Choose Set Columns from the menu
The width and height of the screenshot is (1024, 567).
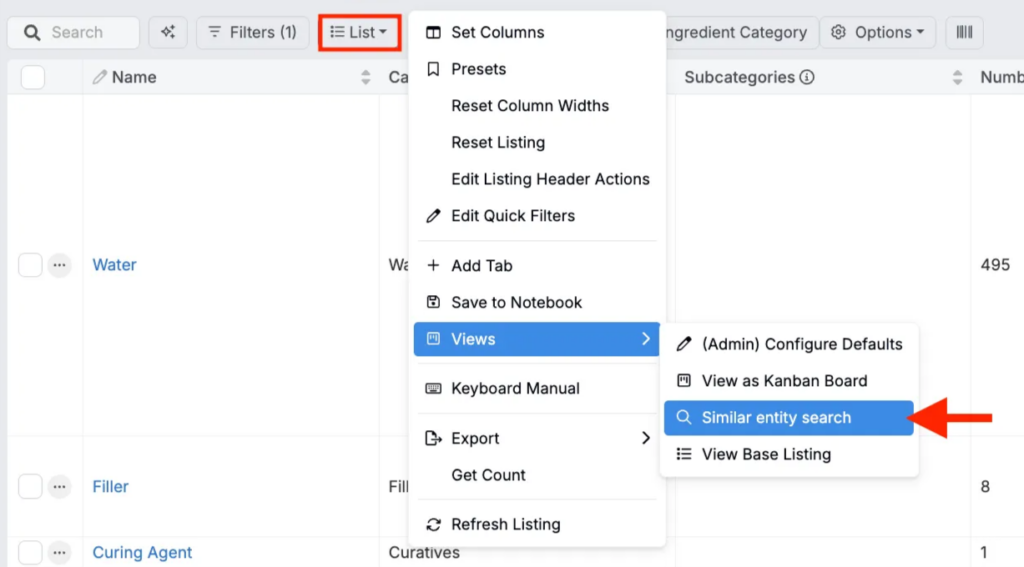497,32
